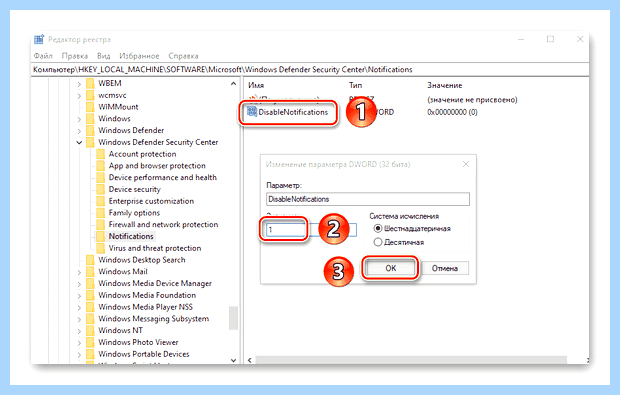This screenshot has width=620, height=395.
Task: Open the Избранное menu
Action: coord(139,56)
